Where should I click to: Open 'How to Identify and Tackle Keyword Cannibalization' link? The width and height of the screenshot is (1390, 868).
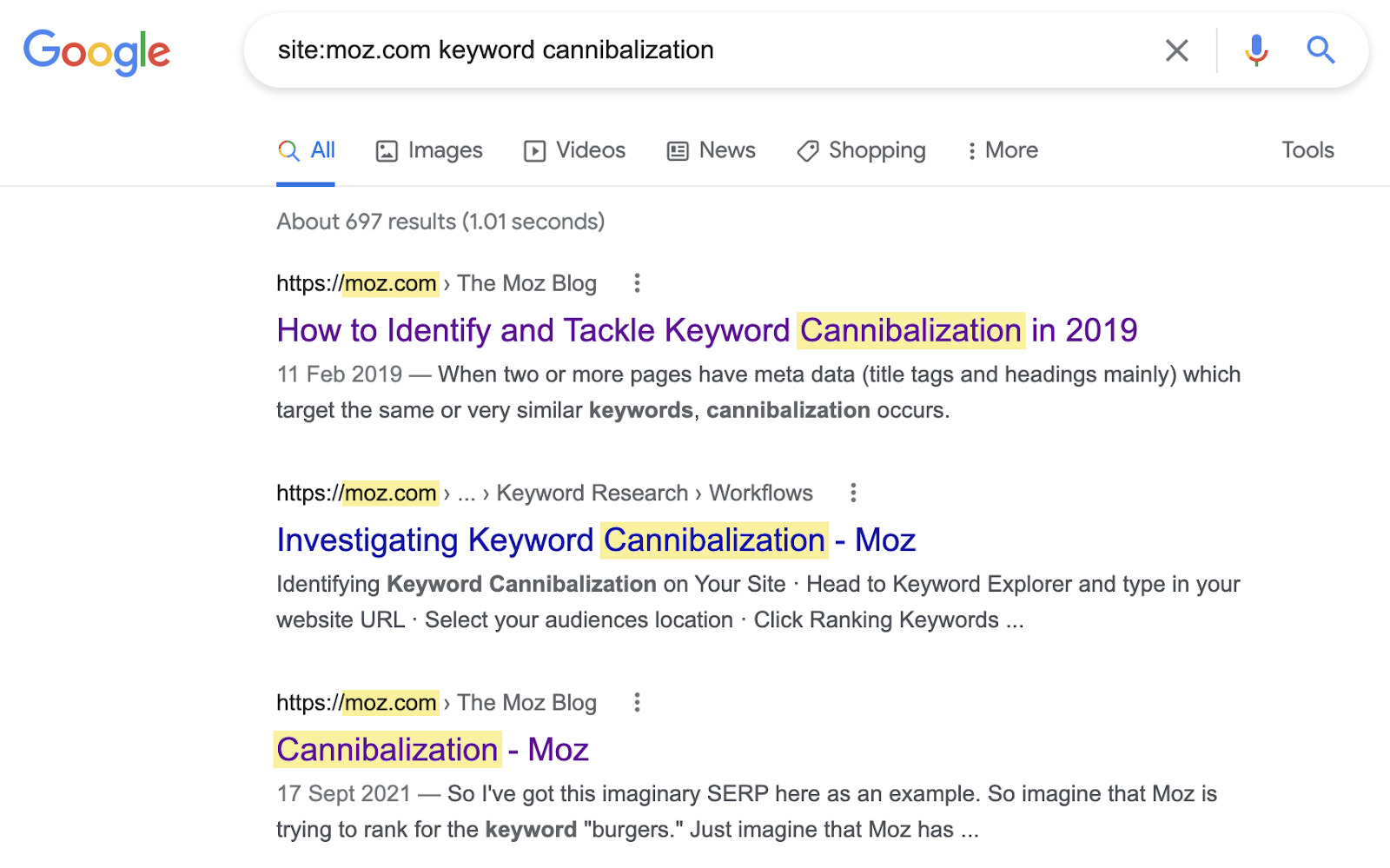click(706, 331)
